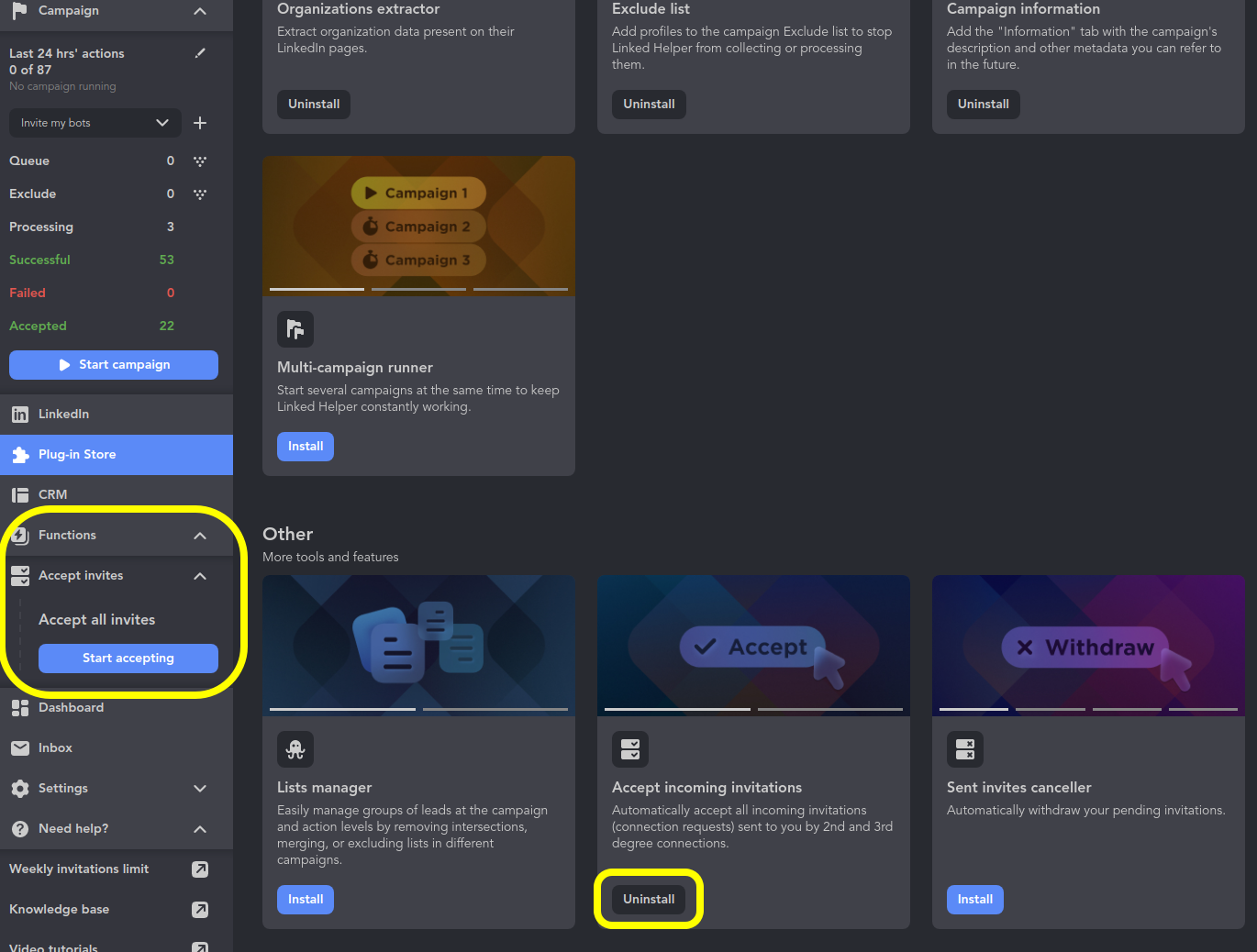The height and width of the screenshot is (952, 1257).
Task: Collapse the Functions section chevron
Action: 200,536
